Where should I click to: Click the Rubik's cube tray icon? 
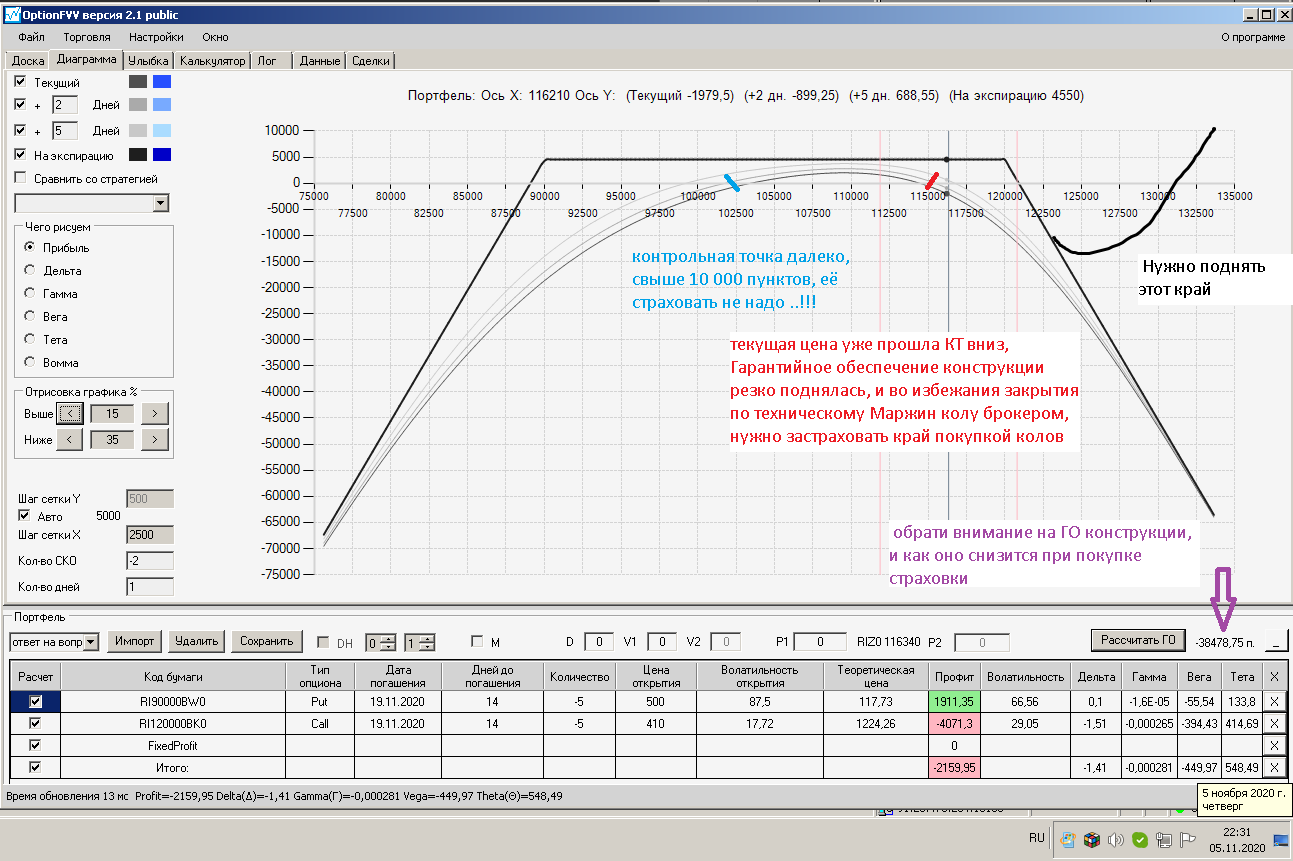pyautogui.click(x=1092, y=840)
